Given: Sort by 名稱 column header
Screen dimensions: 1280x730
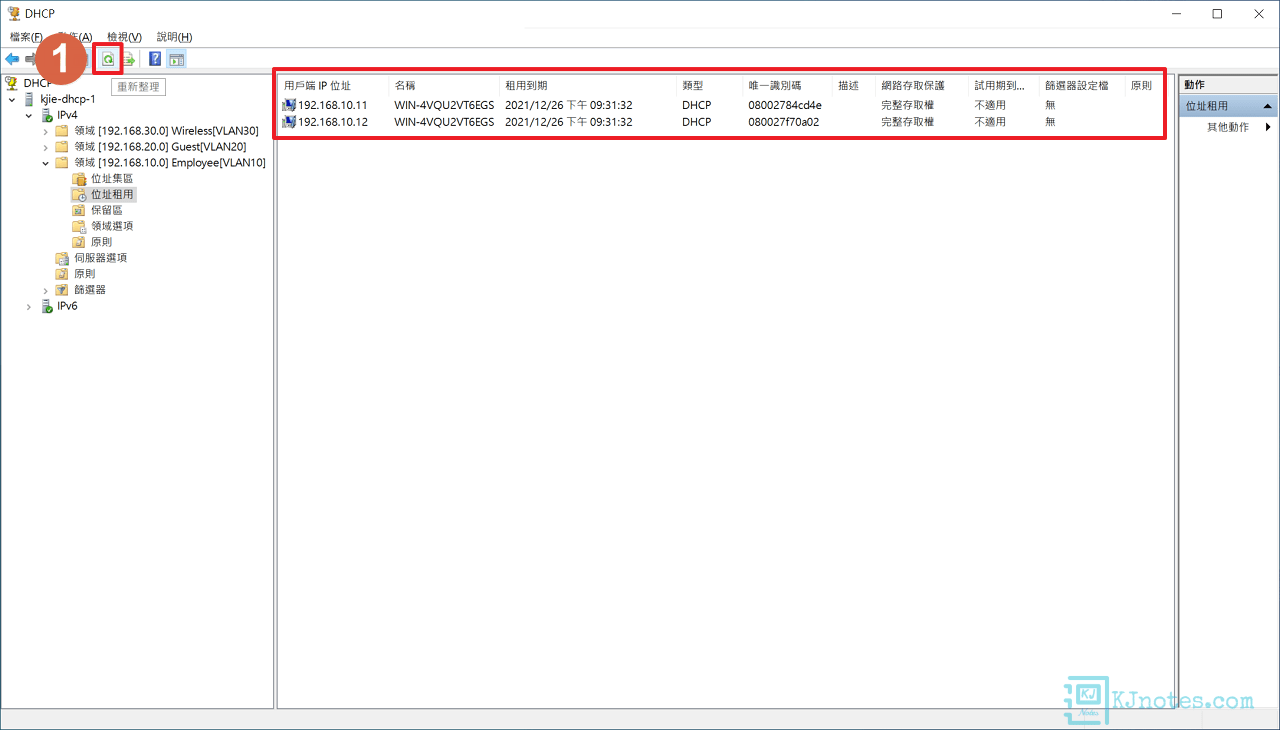Looking at the screenshot, I should 444,86.
